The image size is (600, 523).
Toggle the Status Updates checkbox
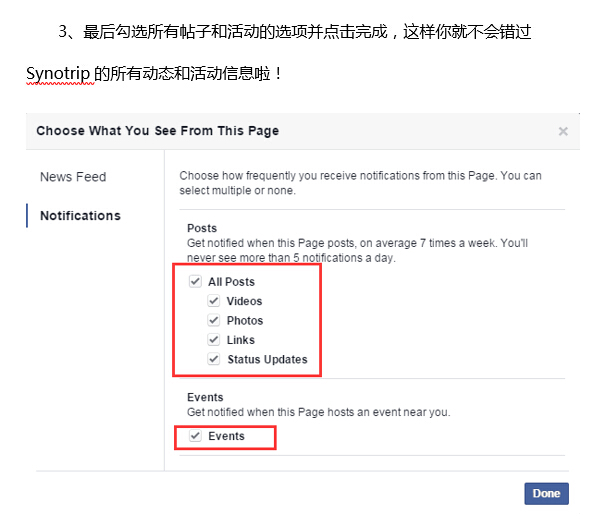(214, 359)
